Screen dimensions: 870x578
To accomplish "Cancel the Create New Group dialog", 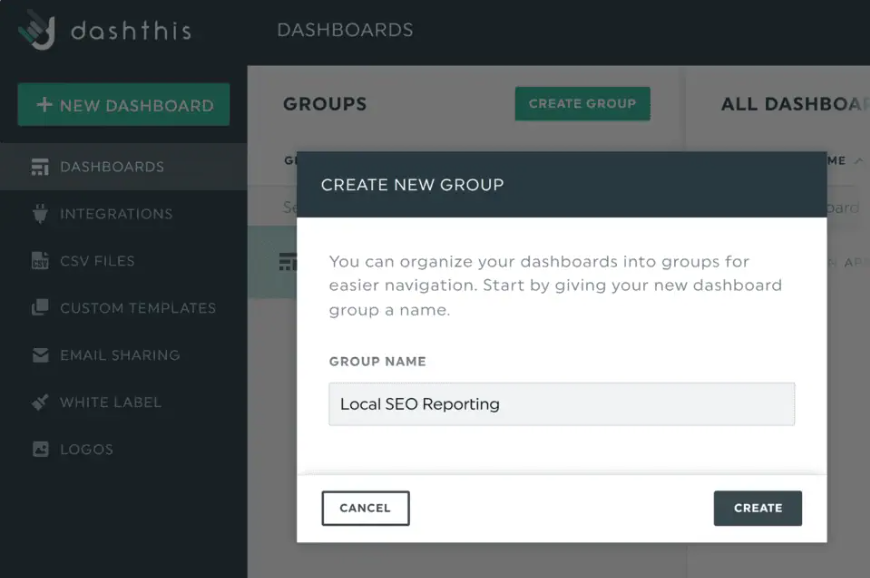I will [x=365, y=508].
